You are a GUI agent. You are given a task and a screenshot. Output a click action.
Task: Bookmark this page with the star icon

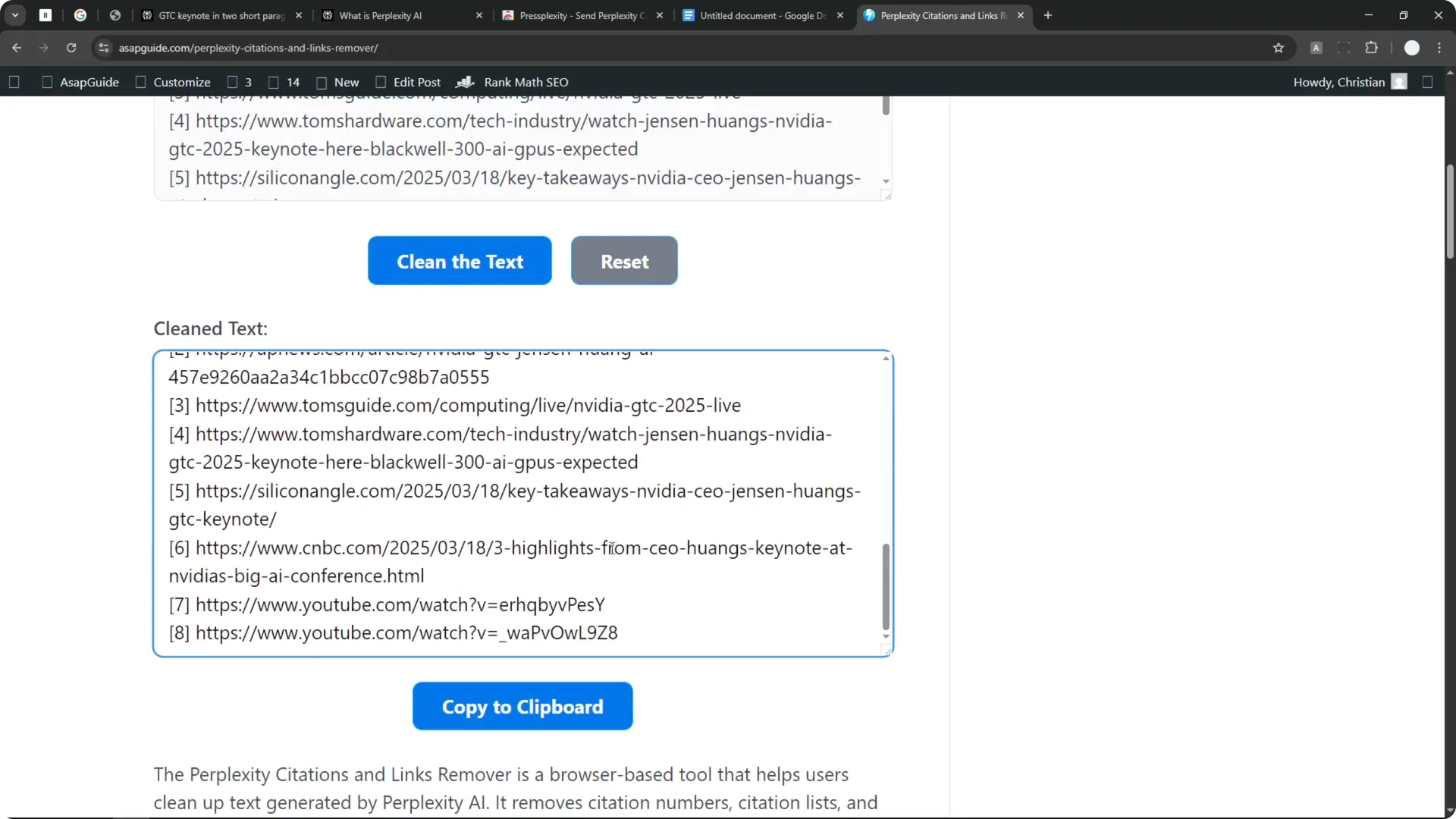click(x=1279, y=47)
